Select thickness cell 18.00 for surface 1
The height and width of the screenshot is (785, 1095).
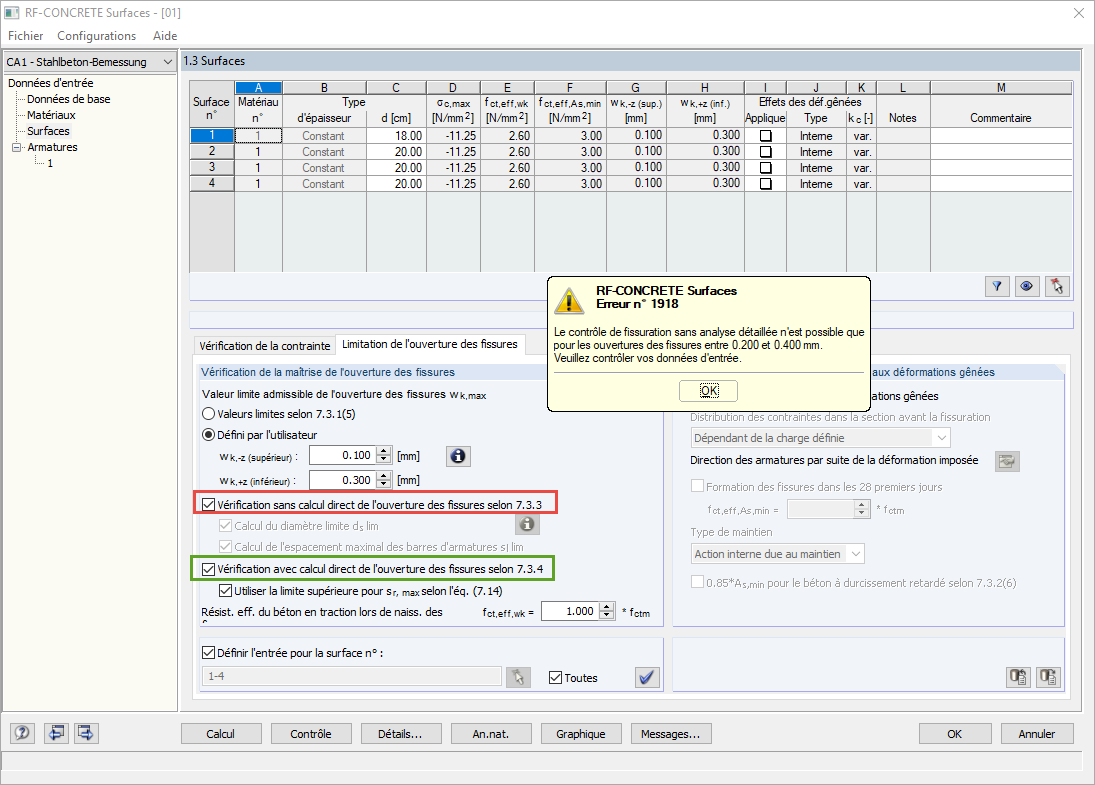pos(396,136)
